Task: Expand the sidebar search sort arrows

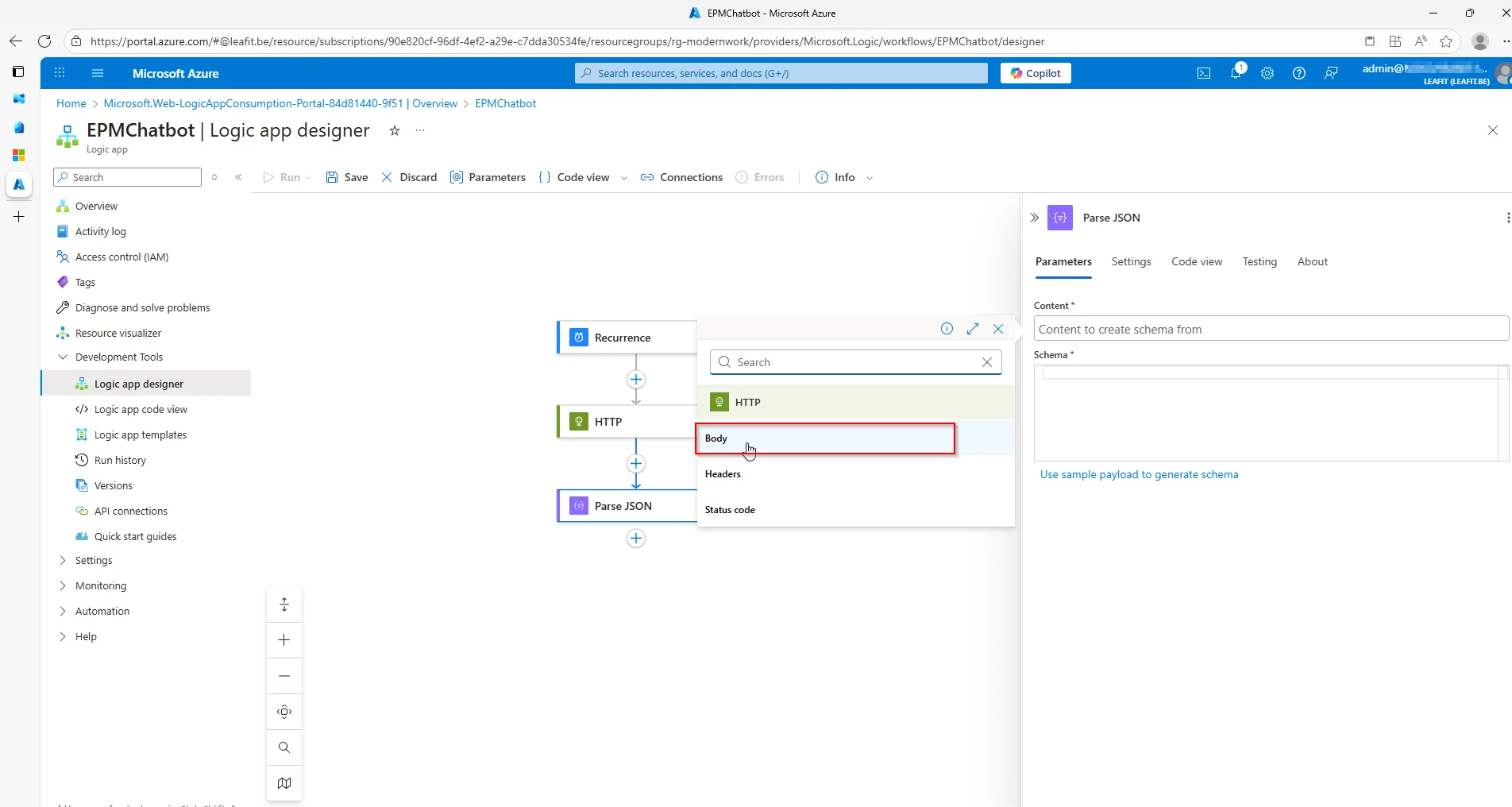Action: pyautogui.click(x=214, y=177)
